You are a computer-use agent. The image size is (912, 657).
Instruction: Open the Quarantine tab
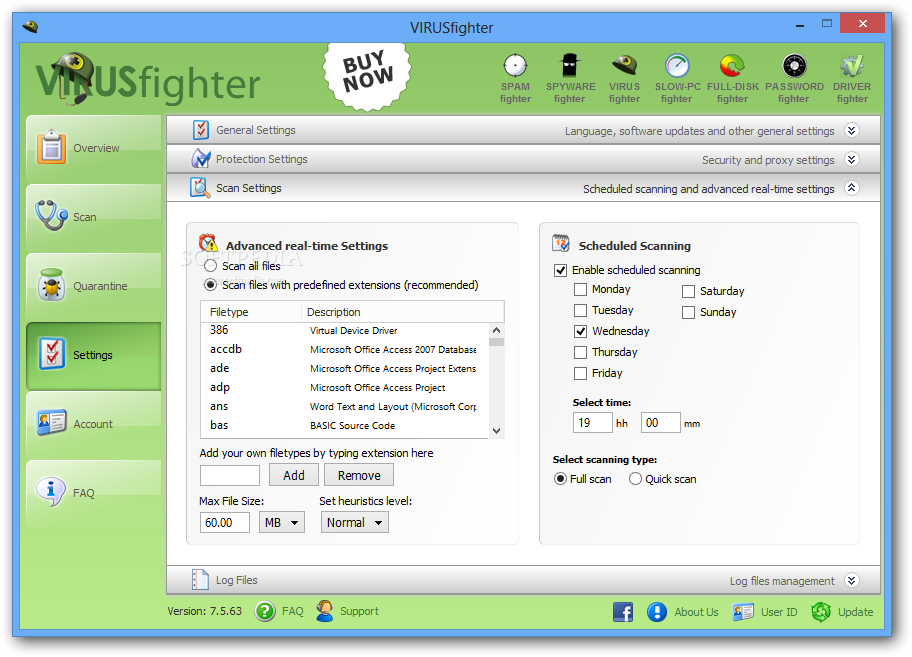click(x=94, y=286)
